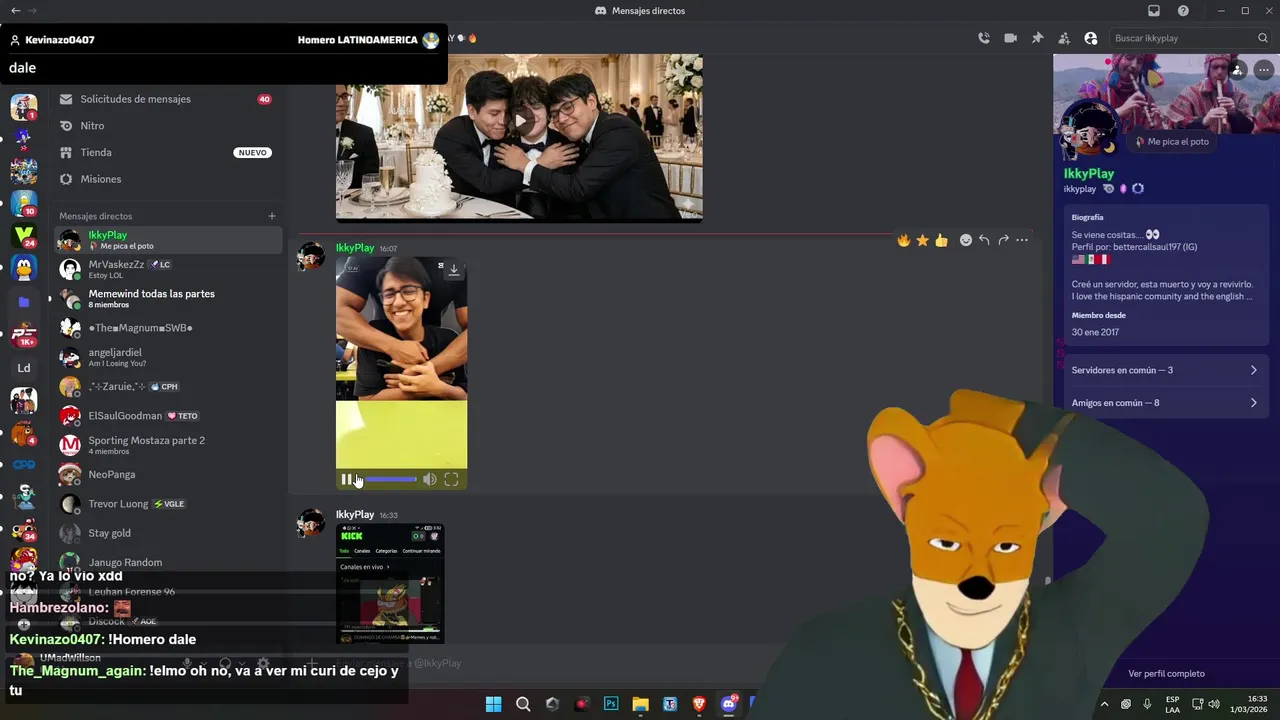Click add friend icon on profile banner
The width and height of the screenshot is (1280, 720).
click(1237, 70)
